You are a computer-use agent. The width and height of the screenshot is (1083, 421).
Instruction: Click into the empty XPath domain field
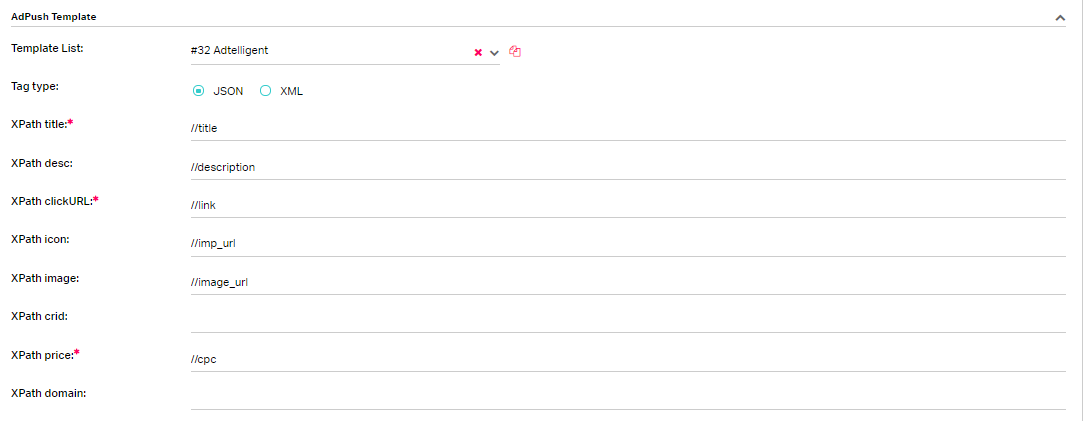click(629, 398)
